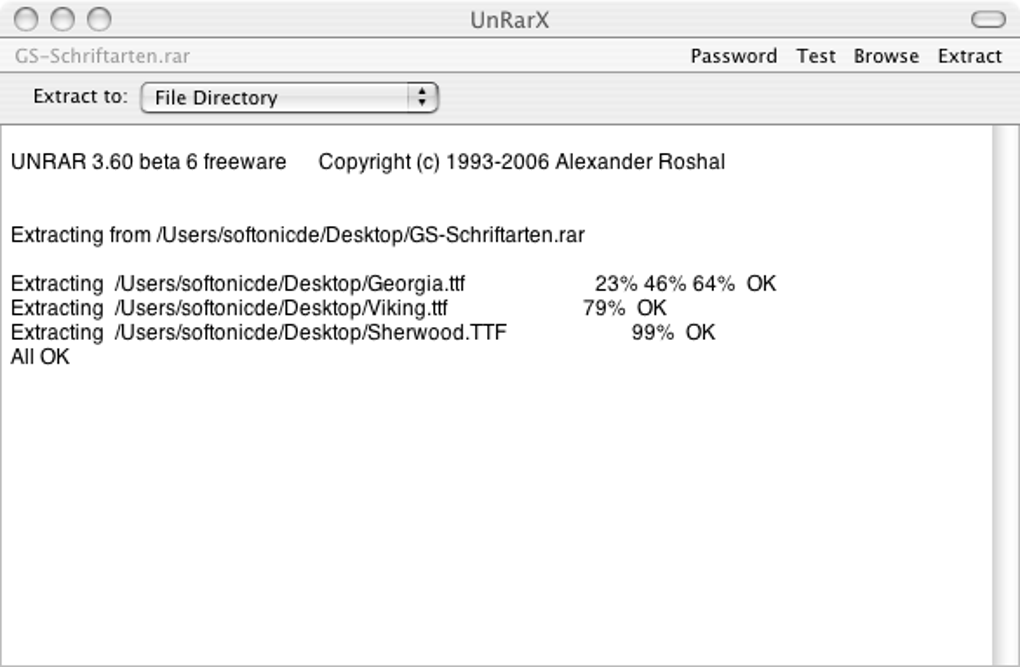Click the up-down arrows on Extract to popup

click(x=422, y=97)
